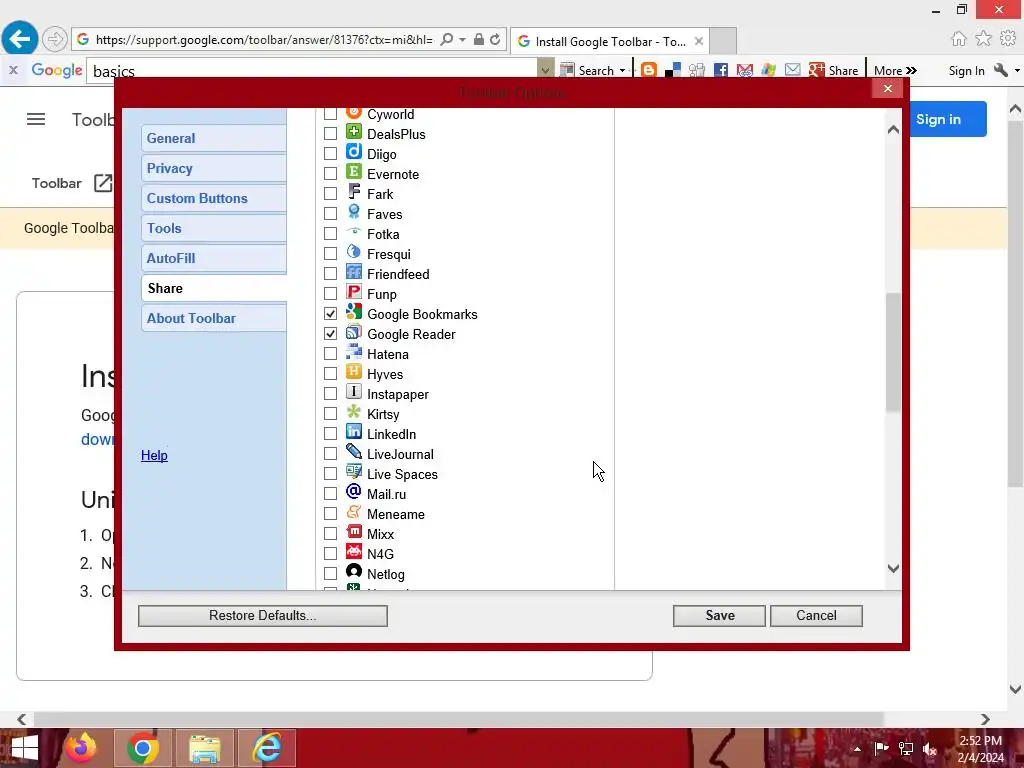Switch to the General tab

click(214, 138)
